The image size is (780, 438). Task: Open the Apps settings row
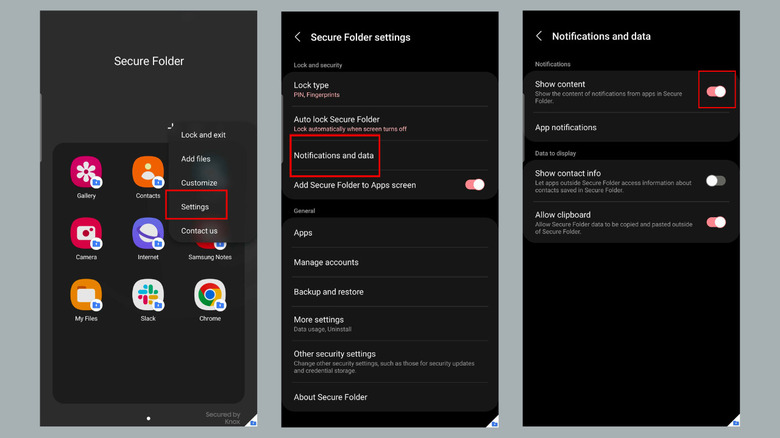click(390, 232)
